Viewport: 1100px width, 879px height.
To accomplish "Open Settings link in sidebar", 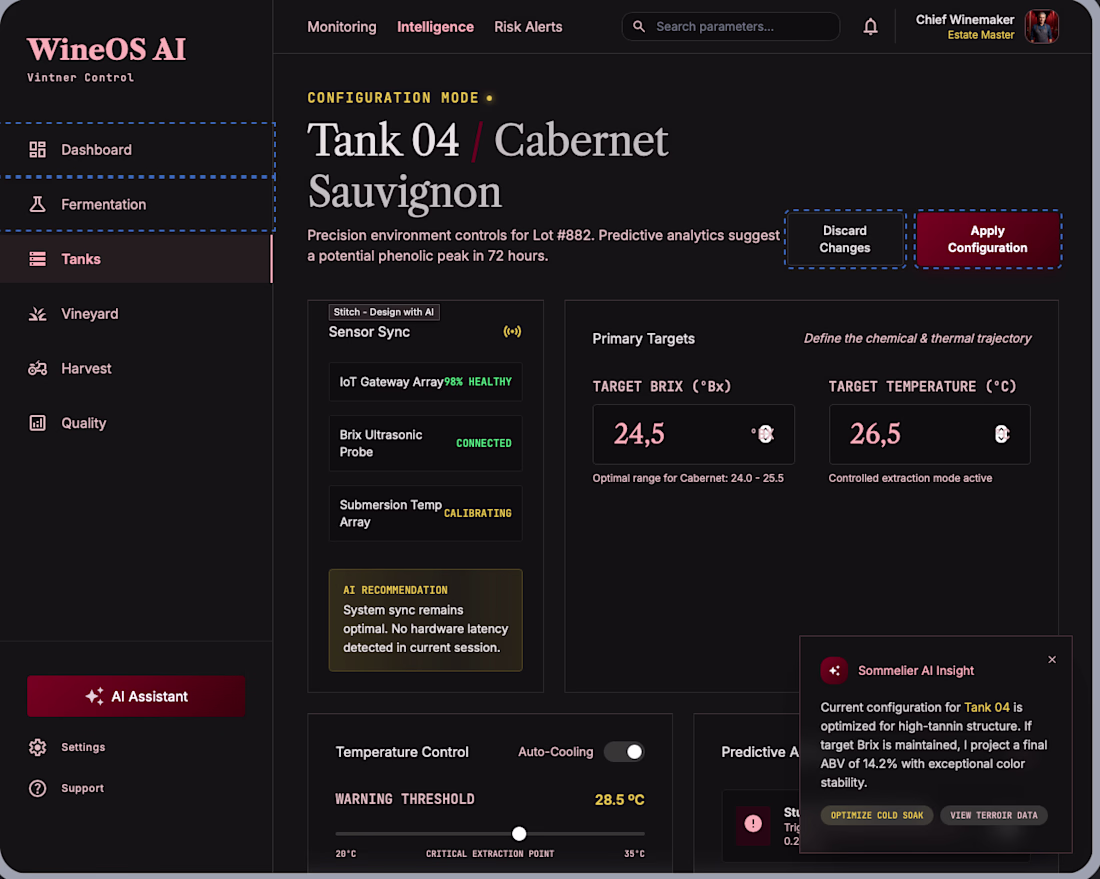I will [67, 747].
